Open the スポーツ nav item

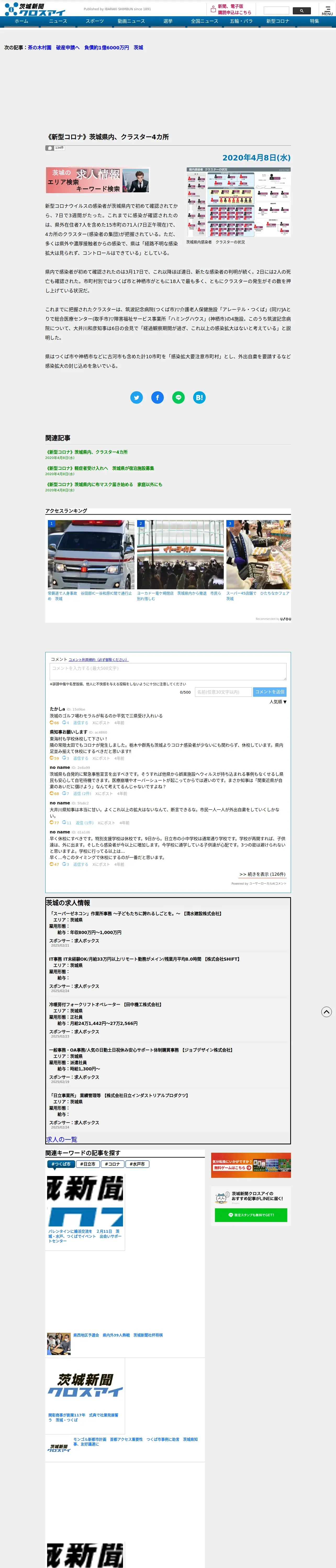(x=94, y=21)
